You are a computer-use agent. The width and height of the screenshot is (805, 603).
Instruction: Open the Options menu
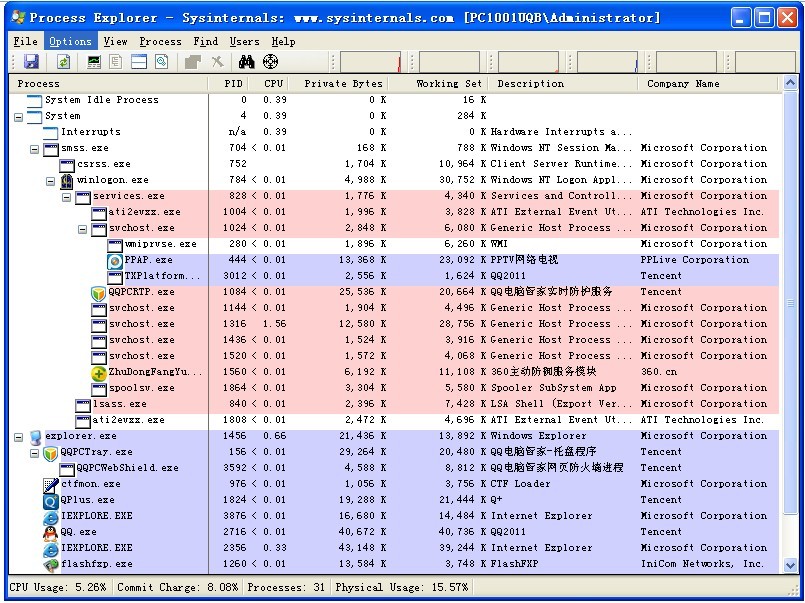(x=70, y=41)
